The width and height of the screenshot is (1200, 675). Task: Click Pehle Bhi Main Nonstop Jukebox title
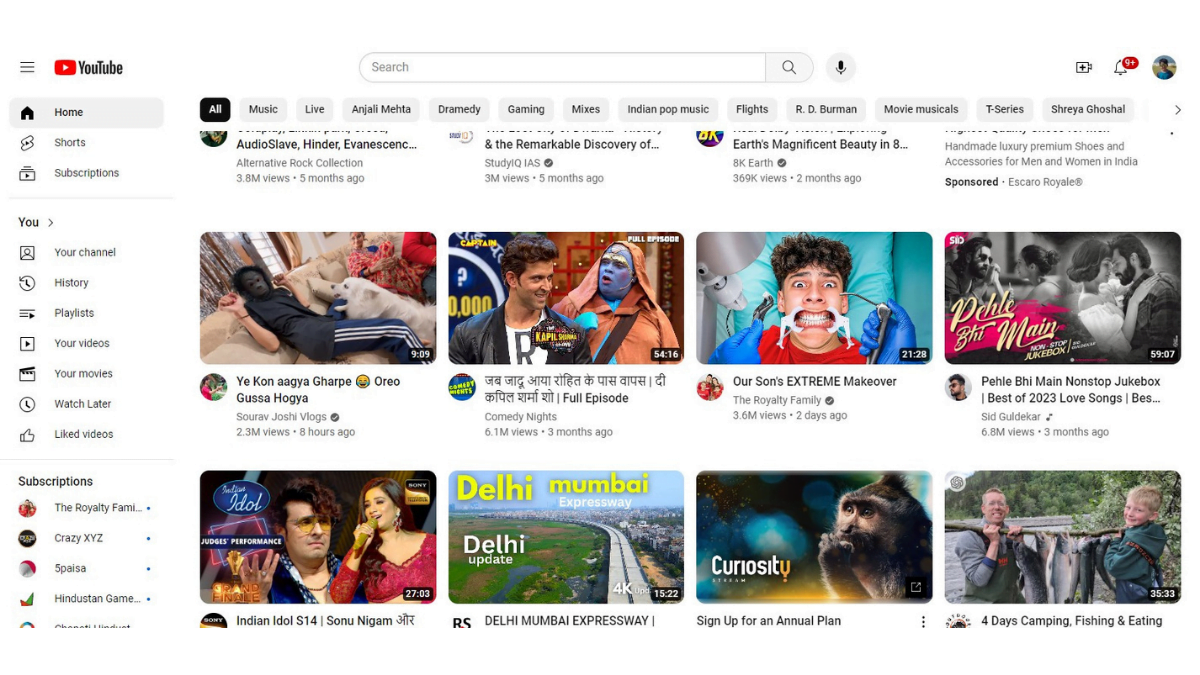[x=1071, y=390]
